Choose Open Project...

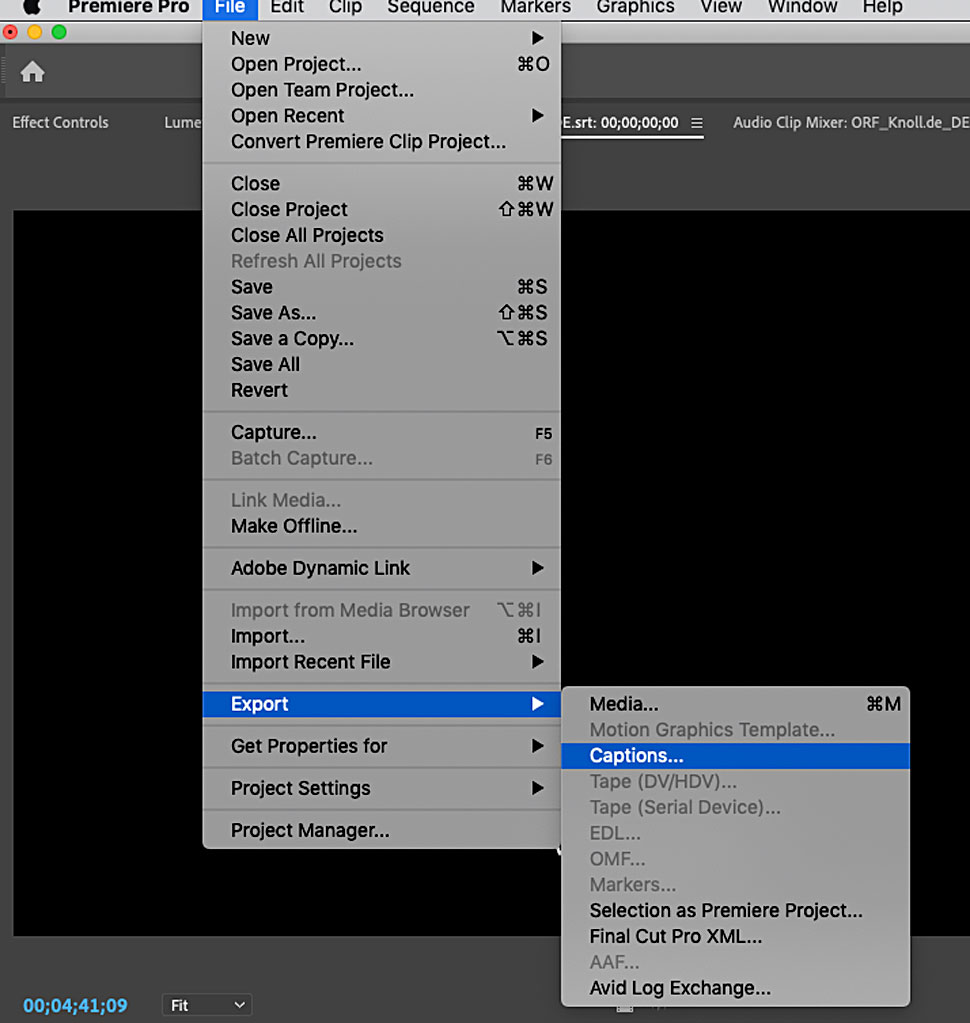(382, 65)
